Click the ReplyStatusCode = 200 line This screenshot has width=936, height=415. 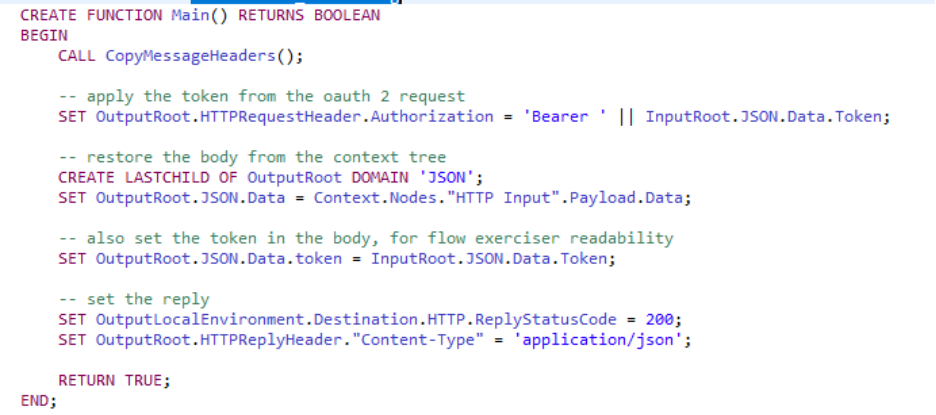point(370,319)
